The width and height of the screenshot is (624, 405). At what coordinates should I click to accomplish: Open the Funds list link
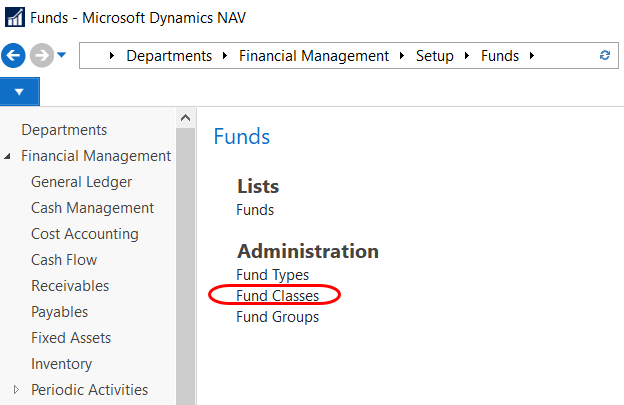pos(255,210)
